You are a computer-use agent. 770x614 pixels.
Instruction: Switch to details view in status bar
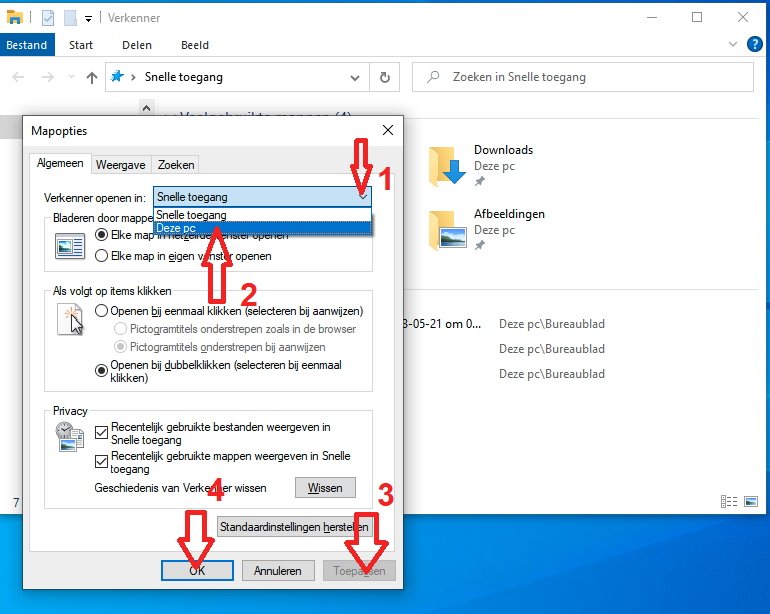[x=728, y=501]
